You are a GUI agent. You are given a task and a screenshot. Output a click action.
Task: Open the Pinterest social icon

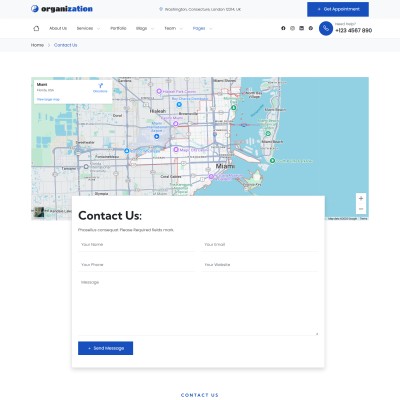click(x=311, y=28)
